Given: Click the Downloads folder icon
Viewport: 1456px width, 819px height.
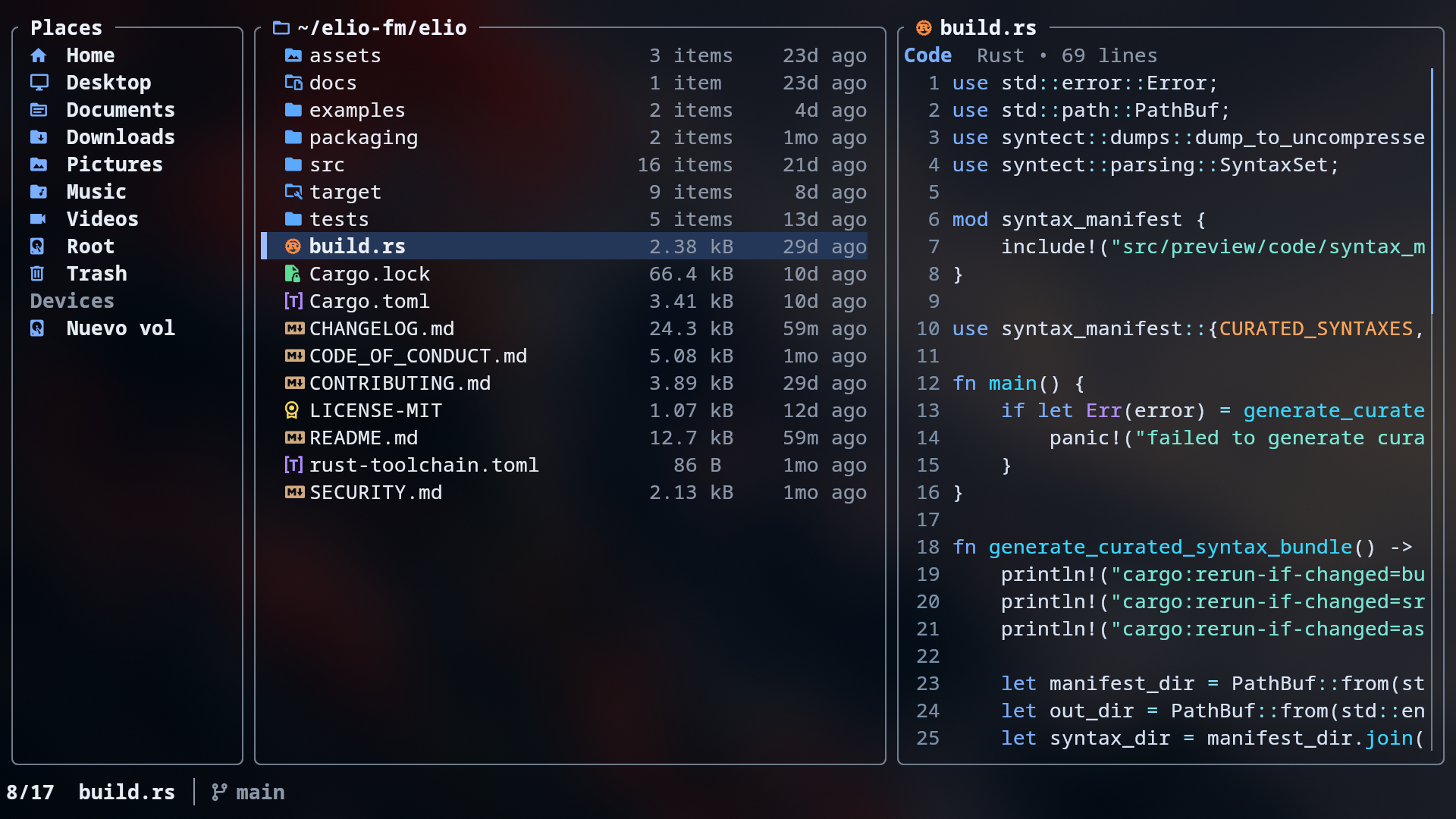Looking at the screenshot, I should 39,137.
